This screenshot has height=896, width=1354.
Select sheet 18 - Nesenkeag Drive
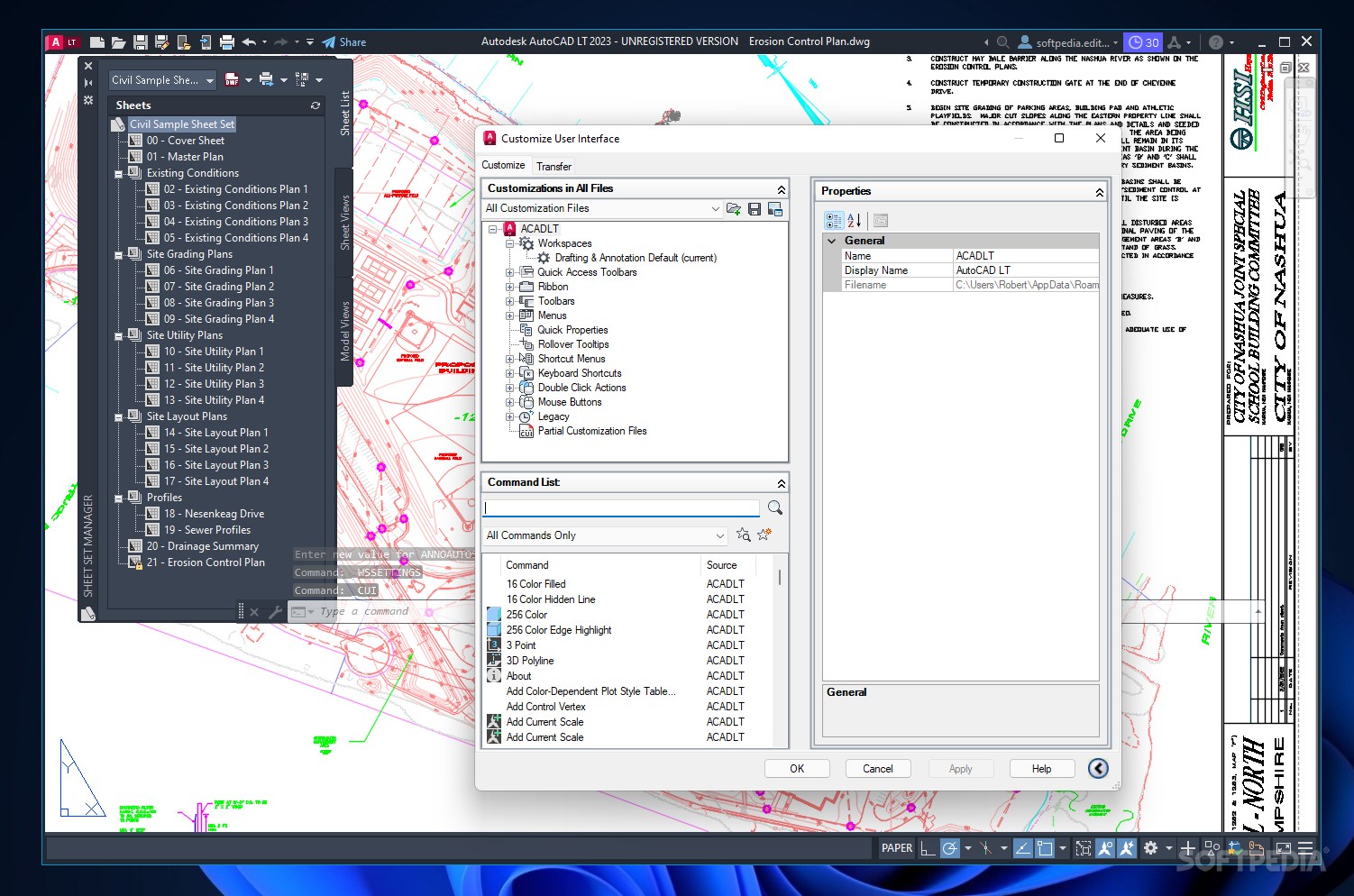pos(214,514)
